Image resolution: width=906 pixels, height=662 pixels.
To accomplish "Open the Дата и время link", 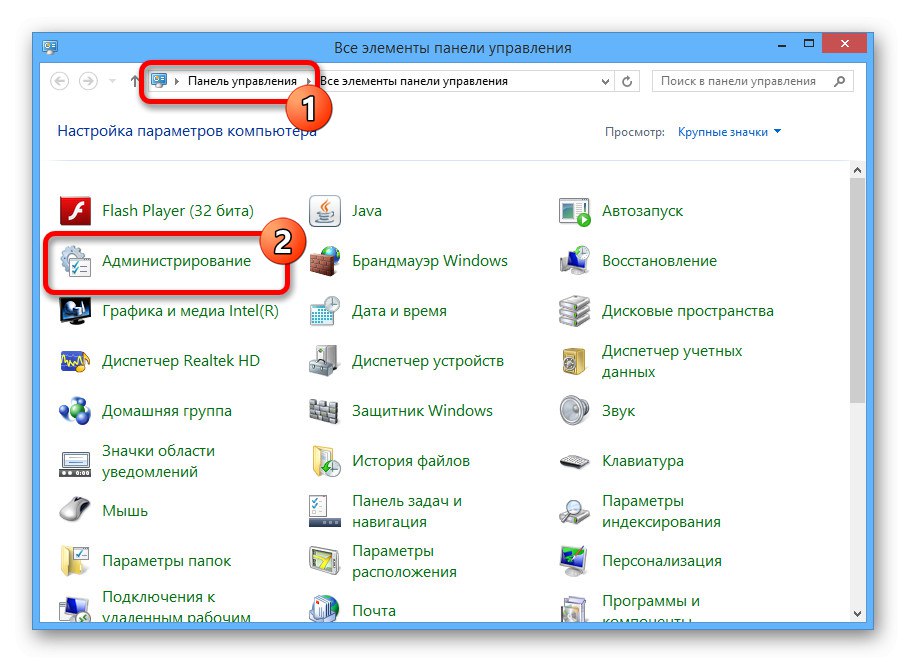I will point(400,311).
